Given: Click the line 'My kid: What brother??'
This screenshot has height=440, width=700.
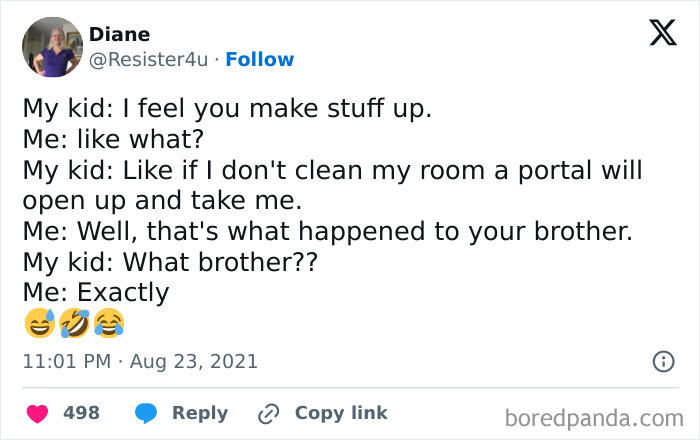Looking at the screenshot, I should tap(152, 263).
